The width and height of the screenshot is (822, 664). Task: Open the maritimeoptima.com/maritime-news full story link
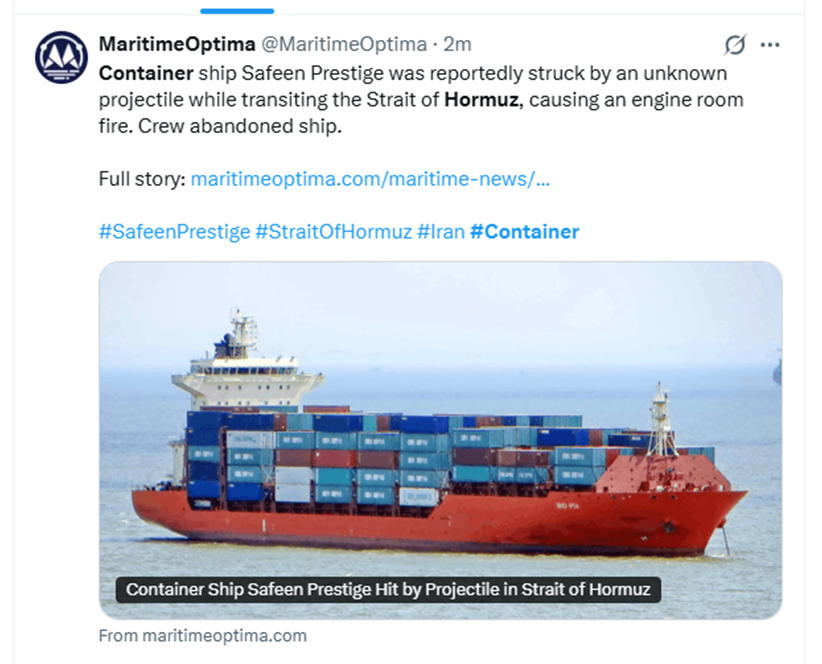click(370, 180)
